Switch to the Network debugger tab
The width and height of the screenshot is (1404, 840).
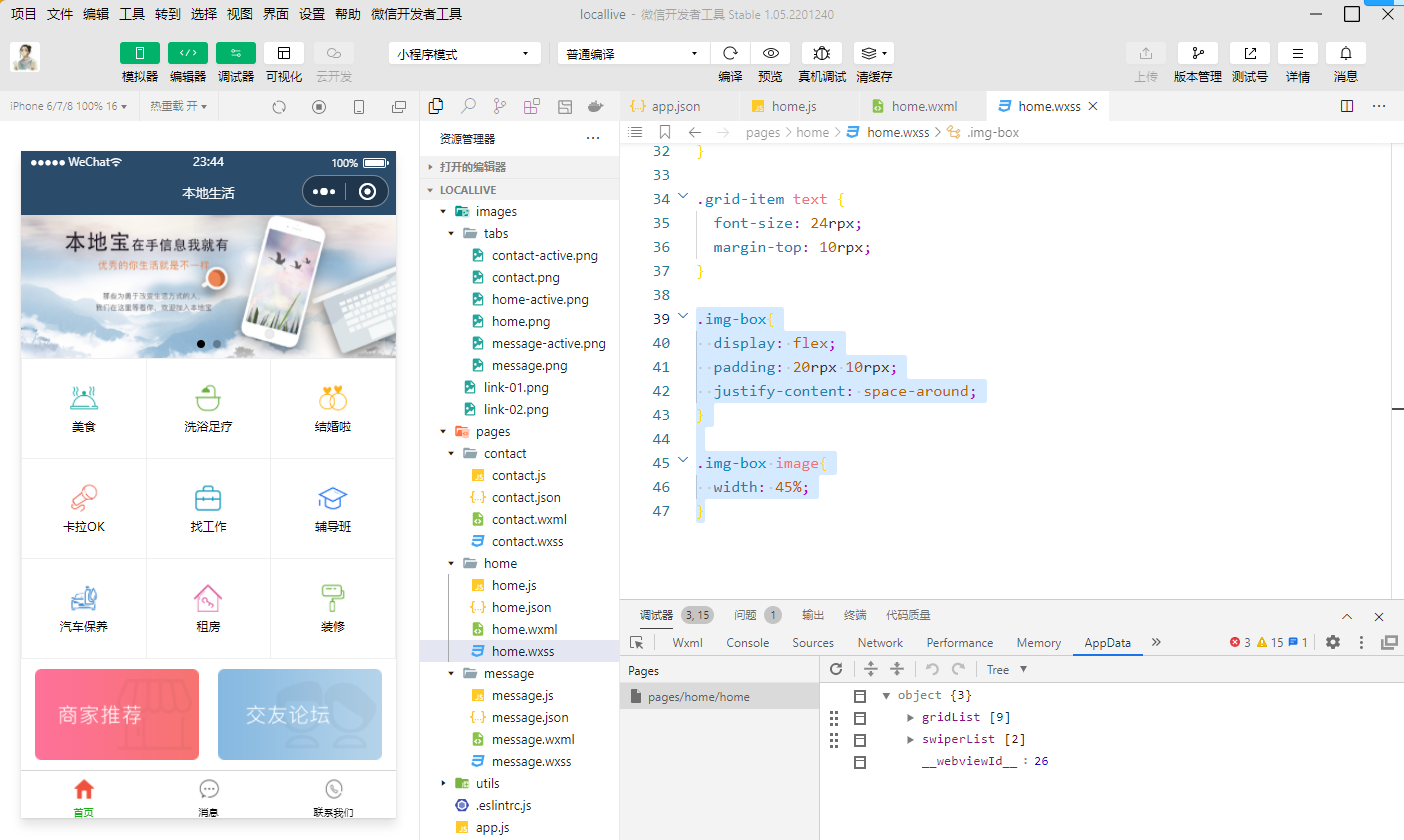click(880, 643)
